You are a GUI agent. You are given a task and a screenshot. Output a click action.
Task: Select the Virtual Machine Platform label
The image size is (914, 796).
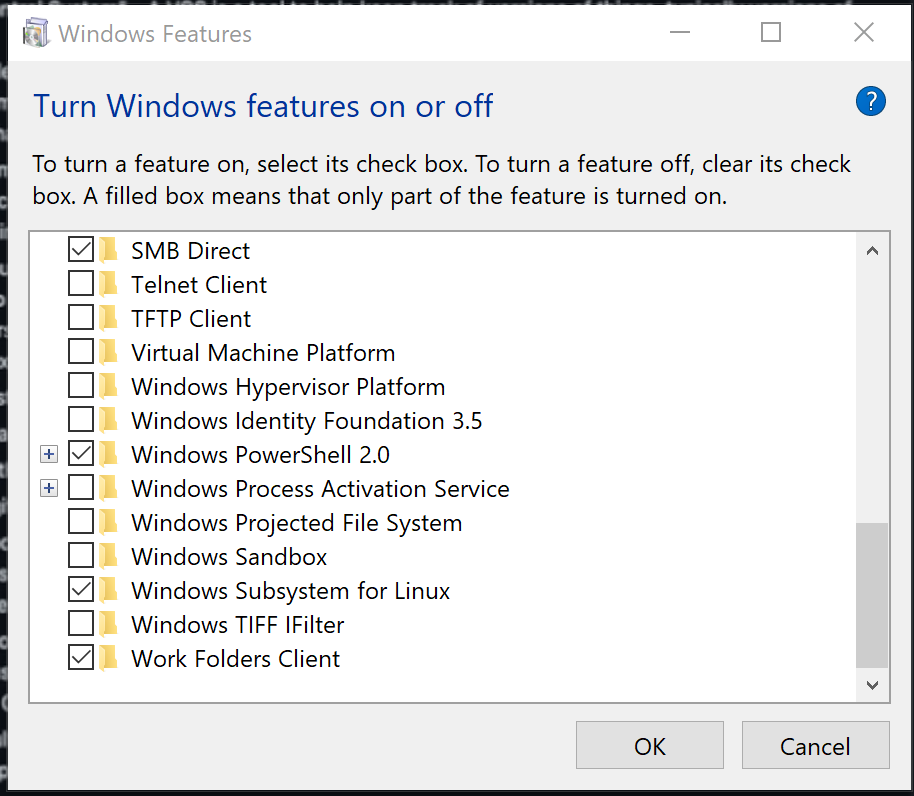(263, 353)
